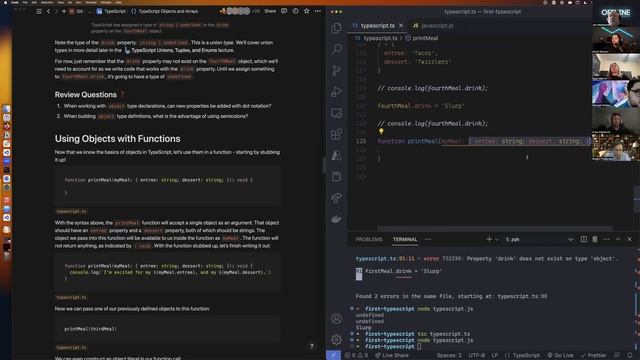
Task: Open more panel tabs ellipsis
Action: coord(428,240)
